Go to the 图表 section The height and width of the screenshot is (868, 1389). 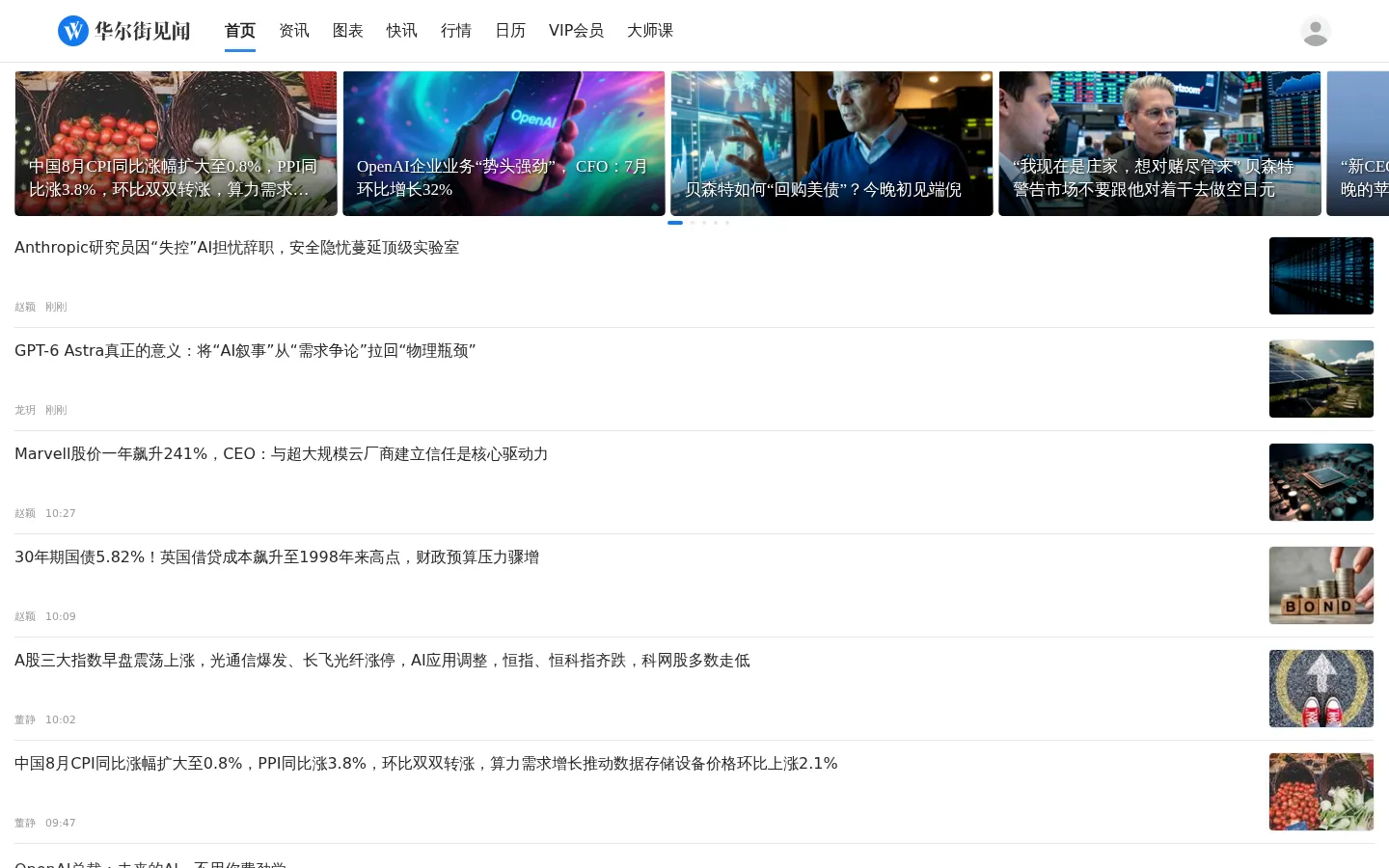pyautogui.click(x=348, y=31)
